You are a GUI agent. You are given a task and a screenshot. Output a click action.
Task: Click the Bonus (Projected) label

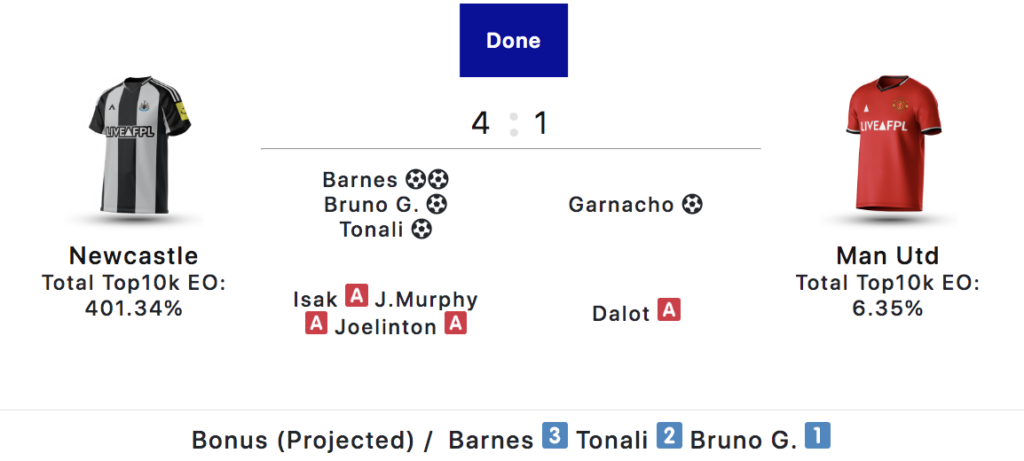(x=303, y=440)
